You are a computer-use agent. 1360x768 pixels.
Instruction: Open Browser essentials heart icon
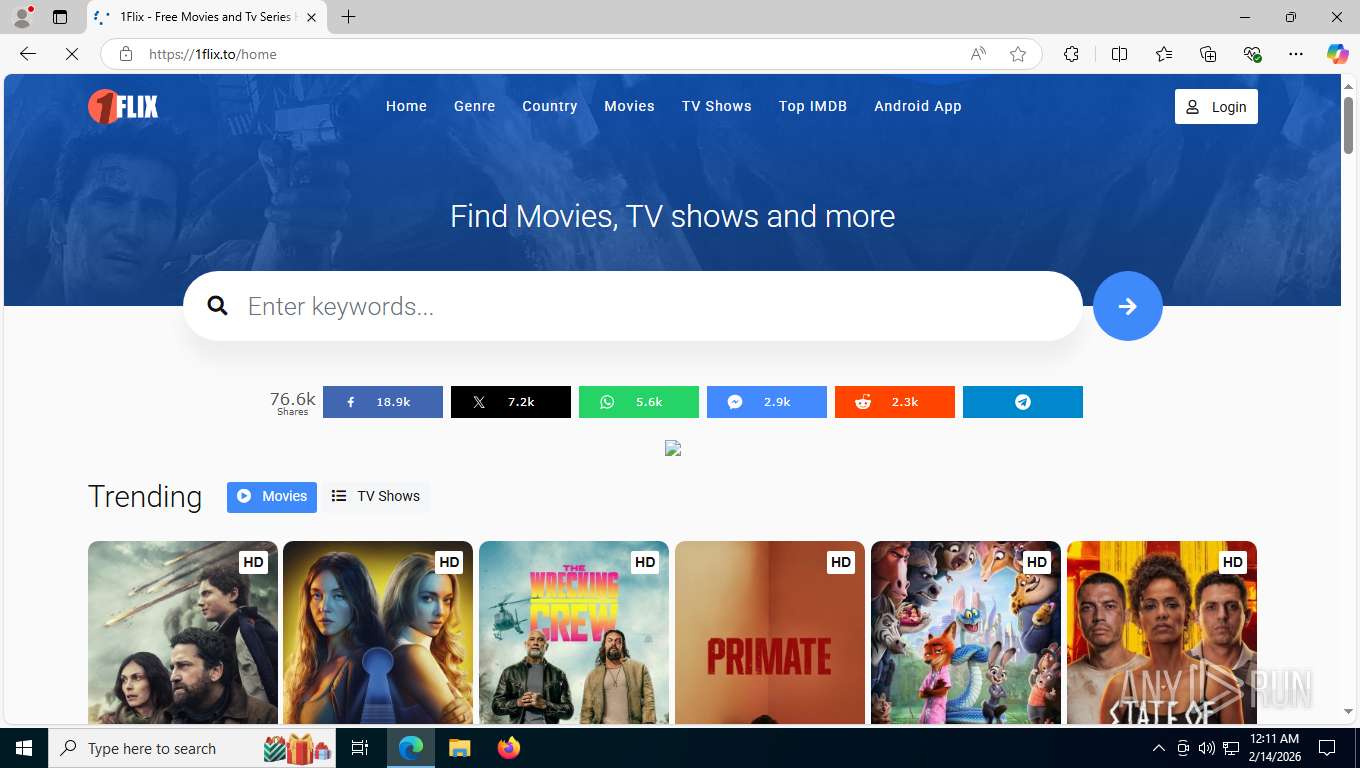[1252, 54]
